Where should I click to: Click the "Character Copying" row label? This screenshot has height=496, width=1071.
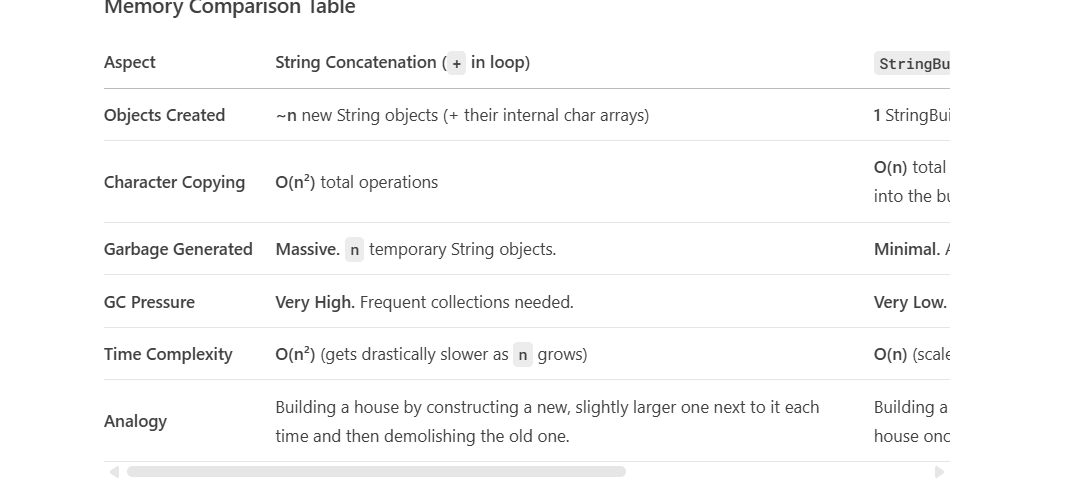pyautogui.click(x=174, y=182)
